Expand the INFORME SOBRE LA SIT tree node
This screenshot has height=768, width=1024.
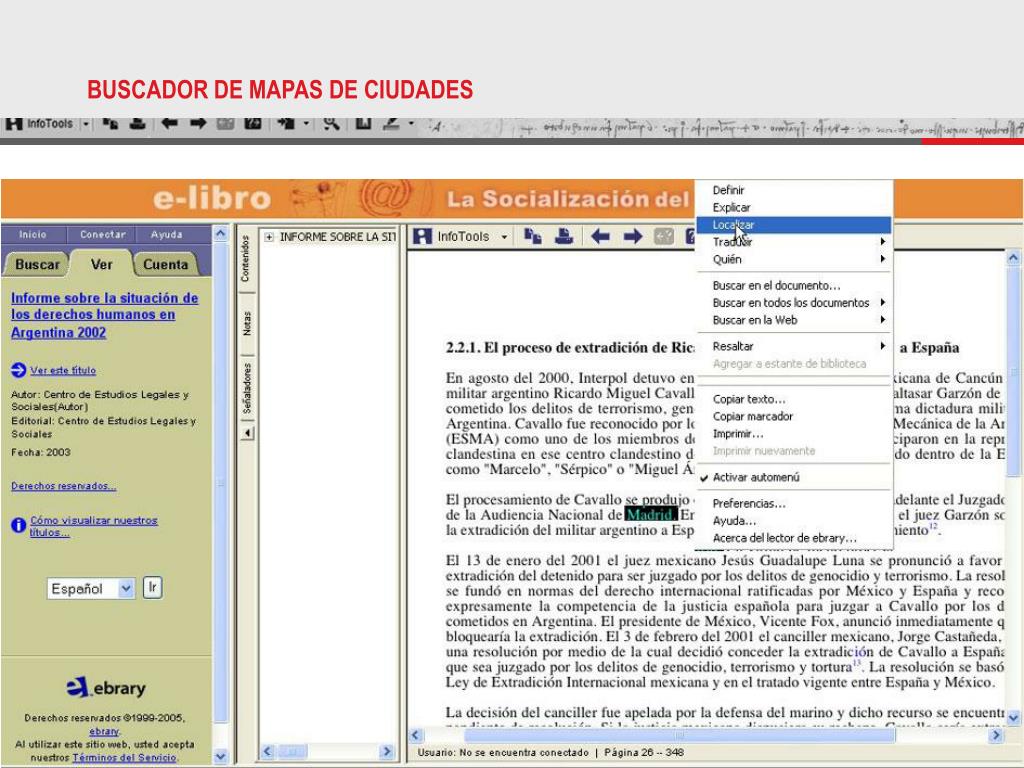[271, 237]
